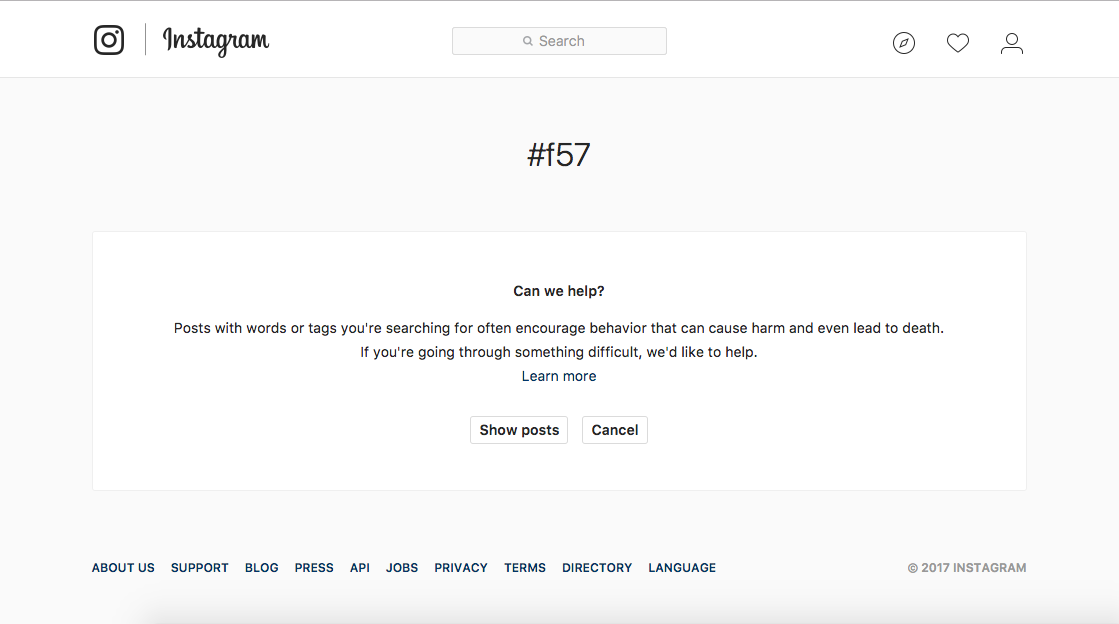Open the Learn more link

[x=559, y=376]
